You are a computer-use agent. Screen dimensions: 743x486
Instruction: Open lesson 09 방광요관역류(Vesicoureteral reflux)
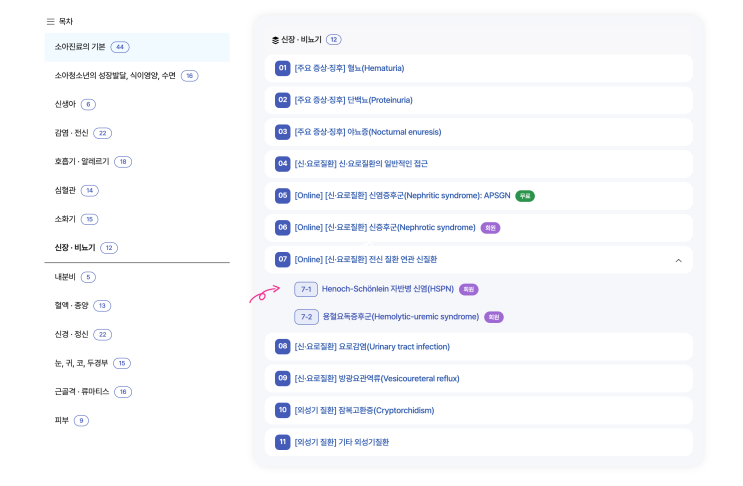tap(479, 378)
